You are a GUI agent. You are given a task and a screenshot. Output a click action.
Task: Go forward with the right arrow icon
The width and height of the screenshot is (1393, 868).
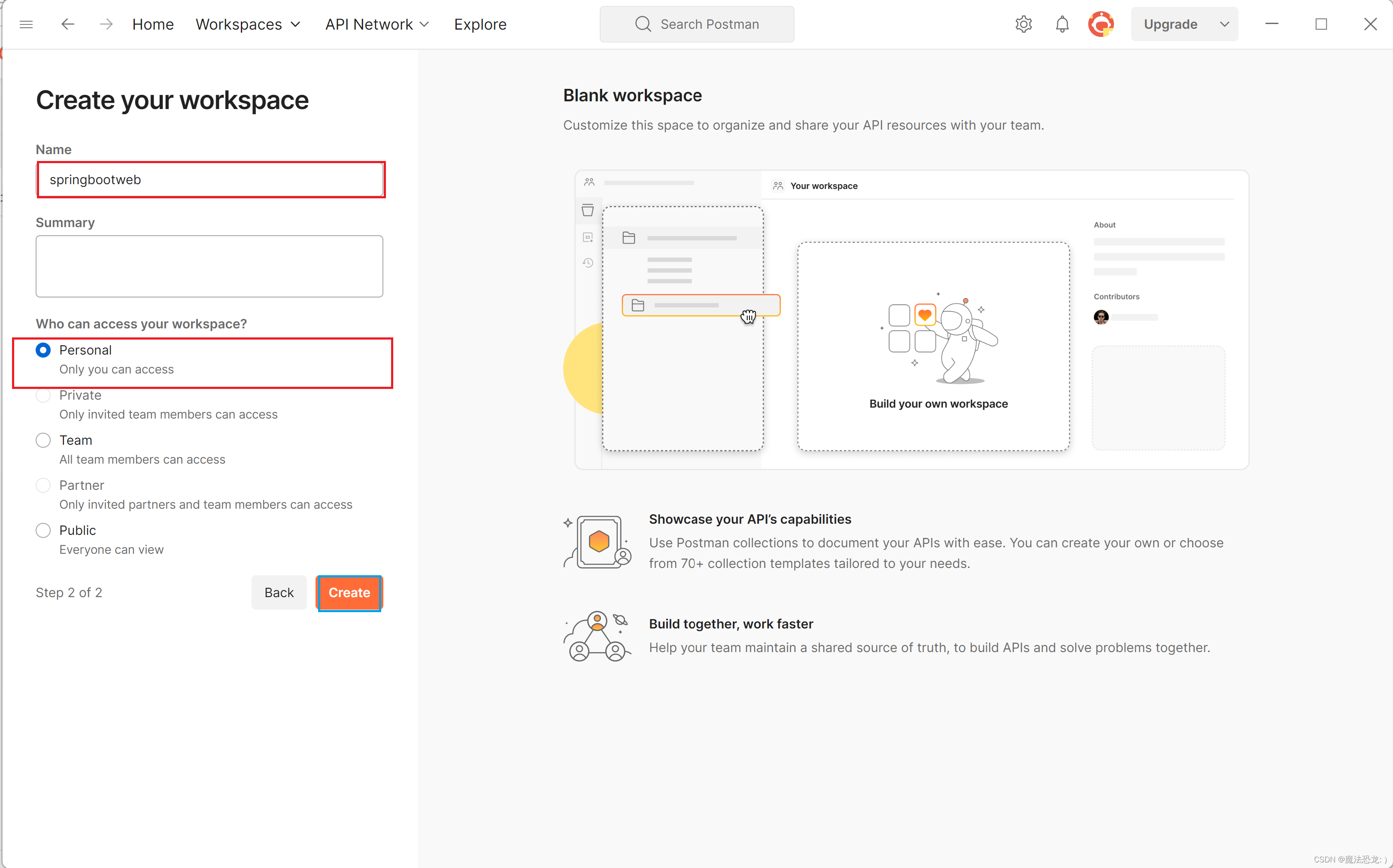(x=106, y=24)
